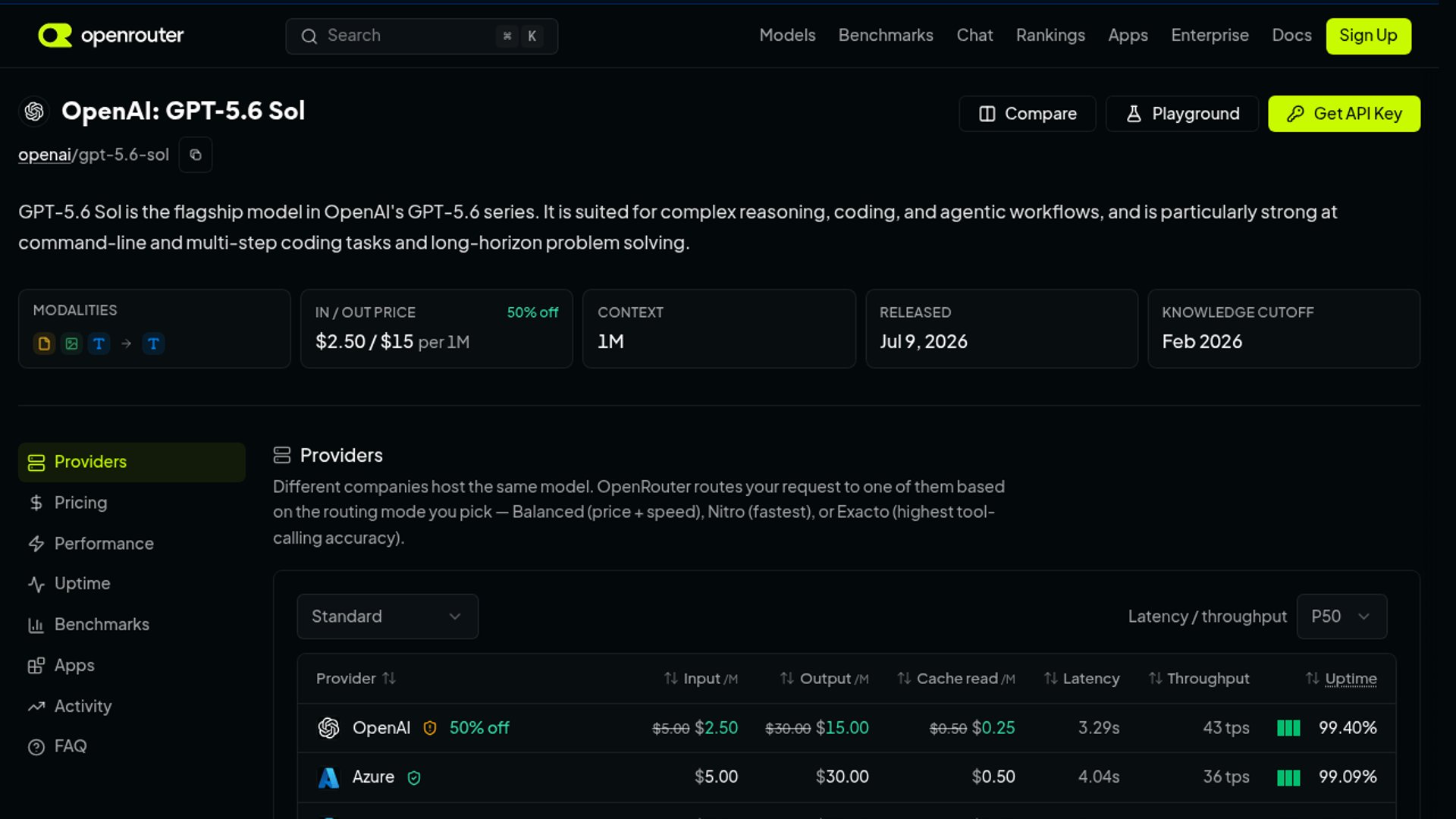Click the text output modality icon
1456x819 pixels.
[153, 344]
